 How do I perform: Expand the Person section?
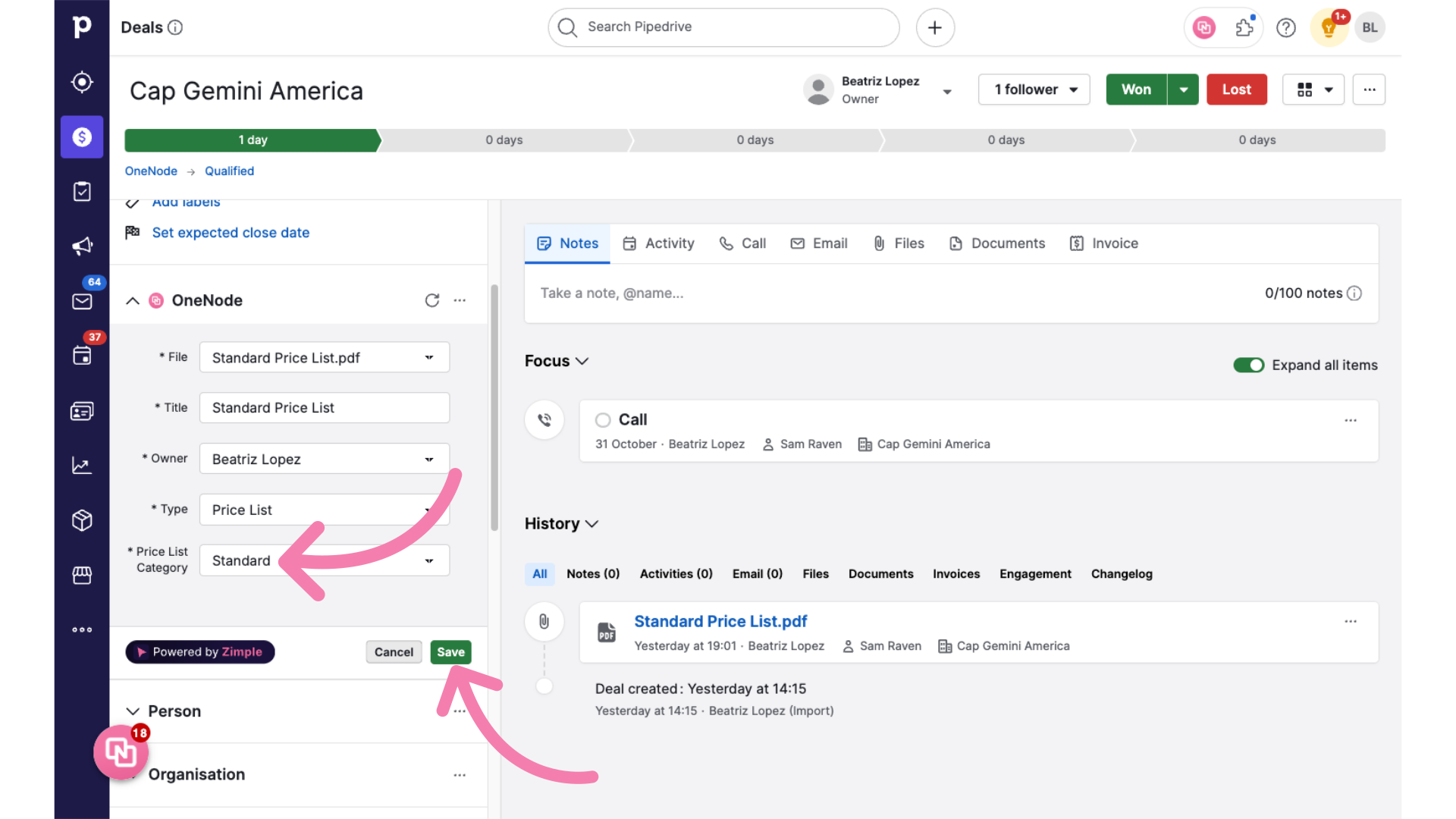[x=133, y=711]
